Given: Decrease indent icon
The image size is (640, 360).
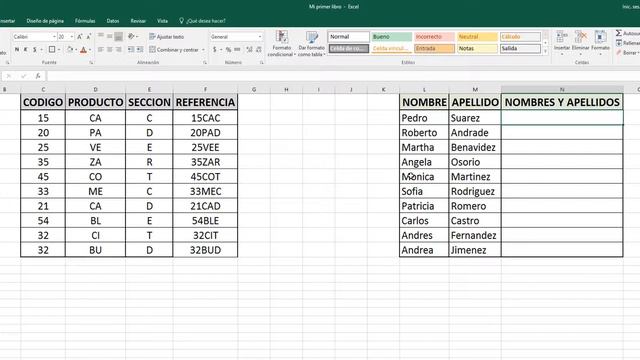Looking at the screenshot, I should (x=131, y=49).
